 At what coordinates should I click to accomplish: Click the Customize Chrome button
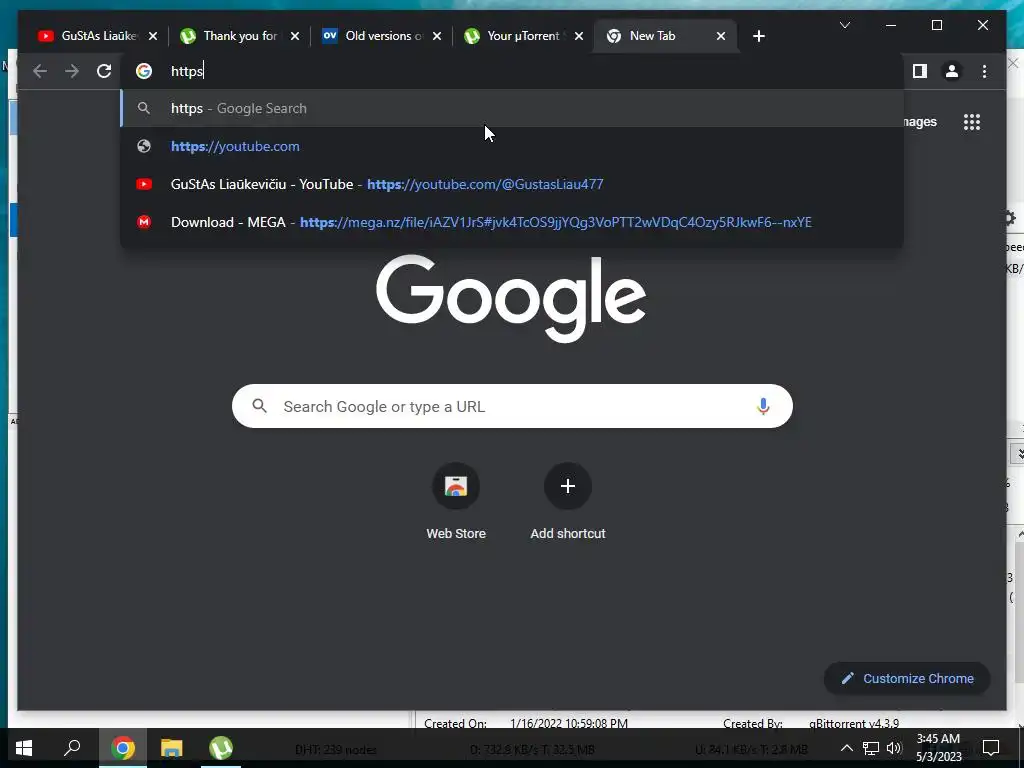pyautogui.click(x=907, y=679)
